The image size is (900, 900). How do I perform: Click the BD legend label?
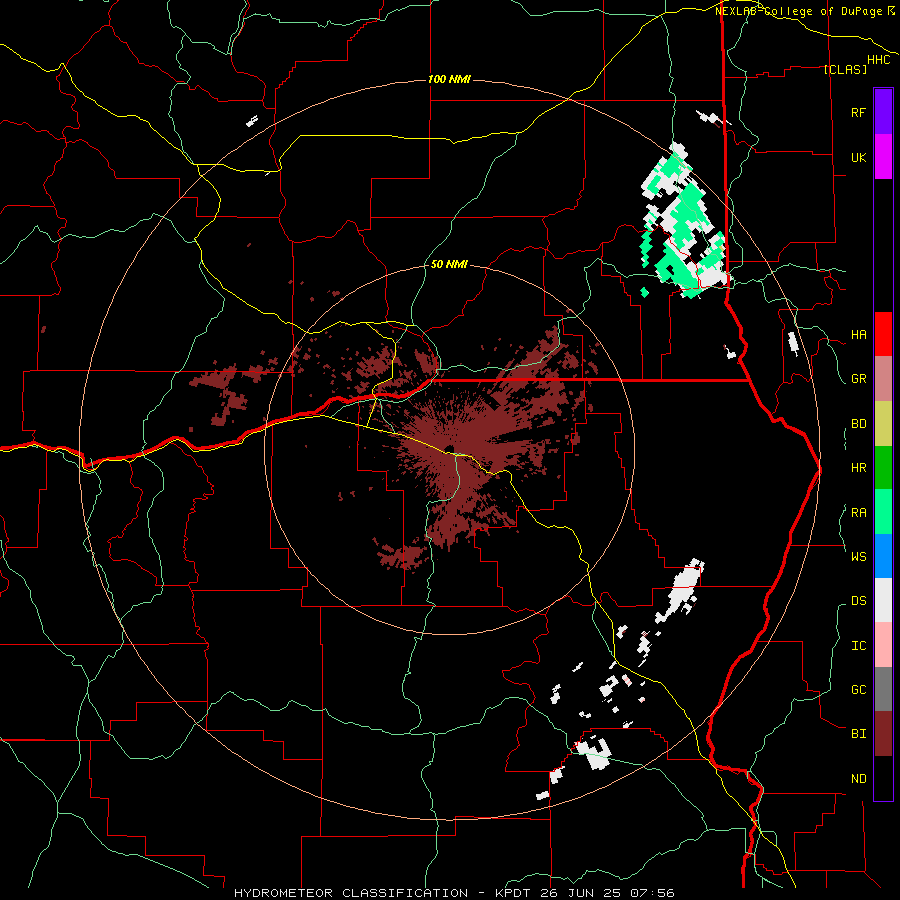(858, 424)
